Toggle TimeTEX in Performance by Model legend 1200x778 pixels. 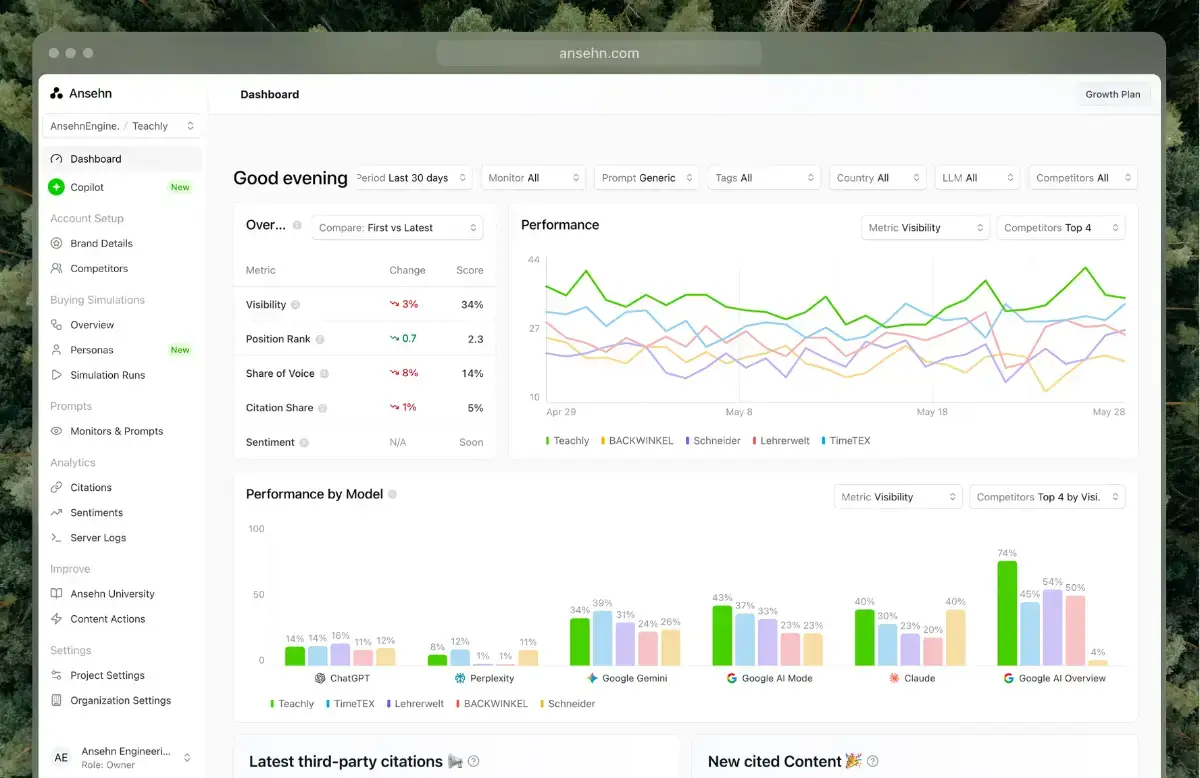(x=350, y=703)
